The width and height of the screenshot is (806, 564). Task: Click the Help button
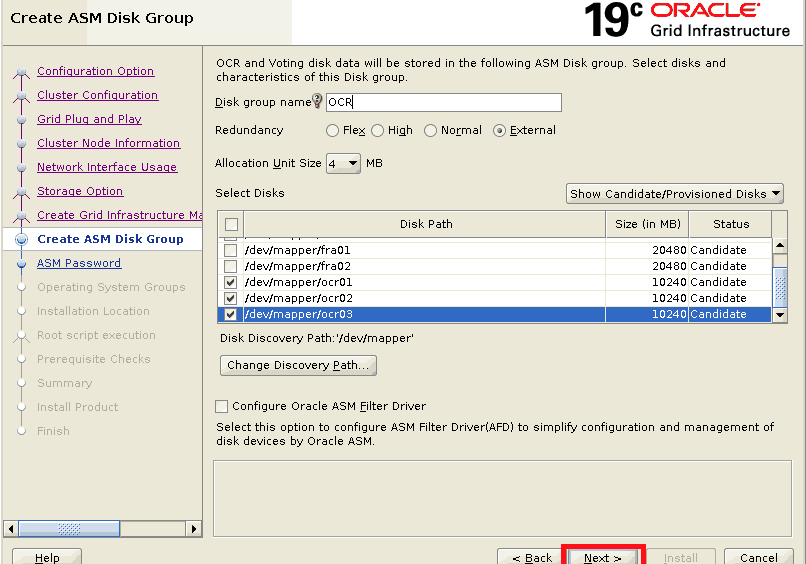(47, 557)
